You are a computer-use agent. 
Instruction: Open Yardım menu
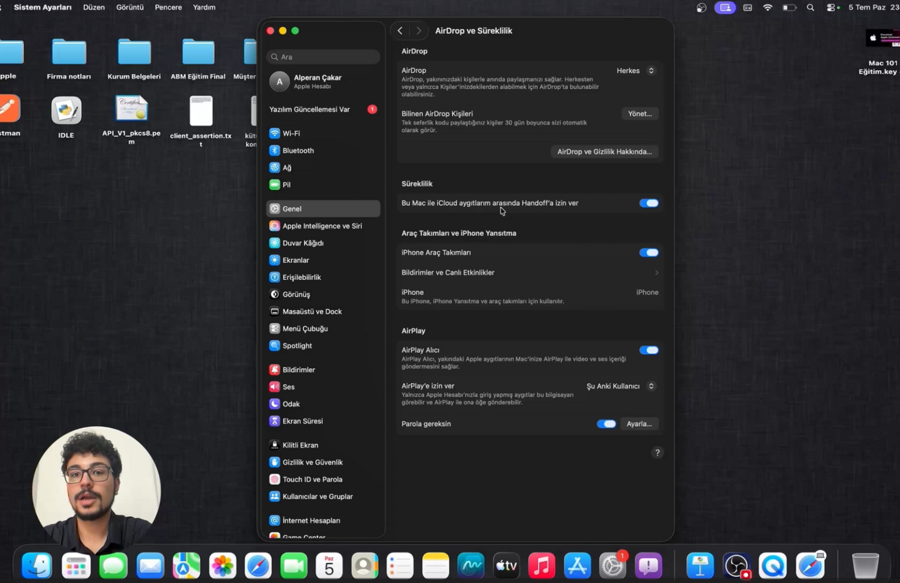pos(204,7)
